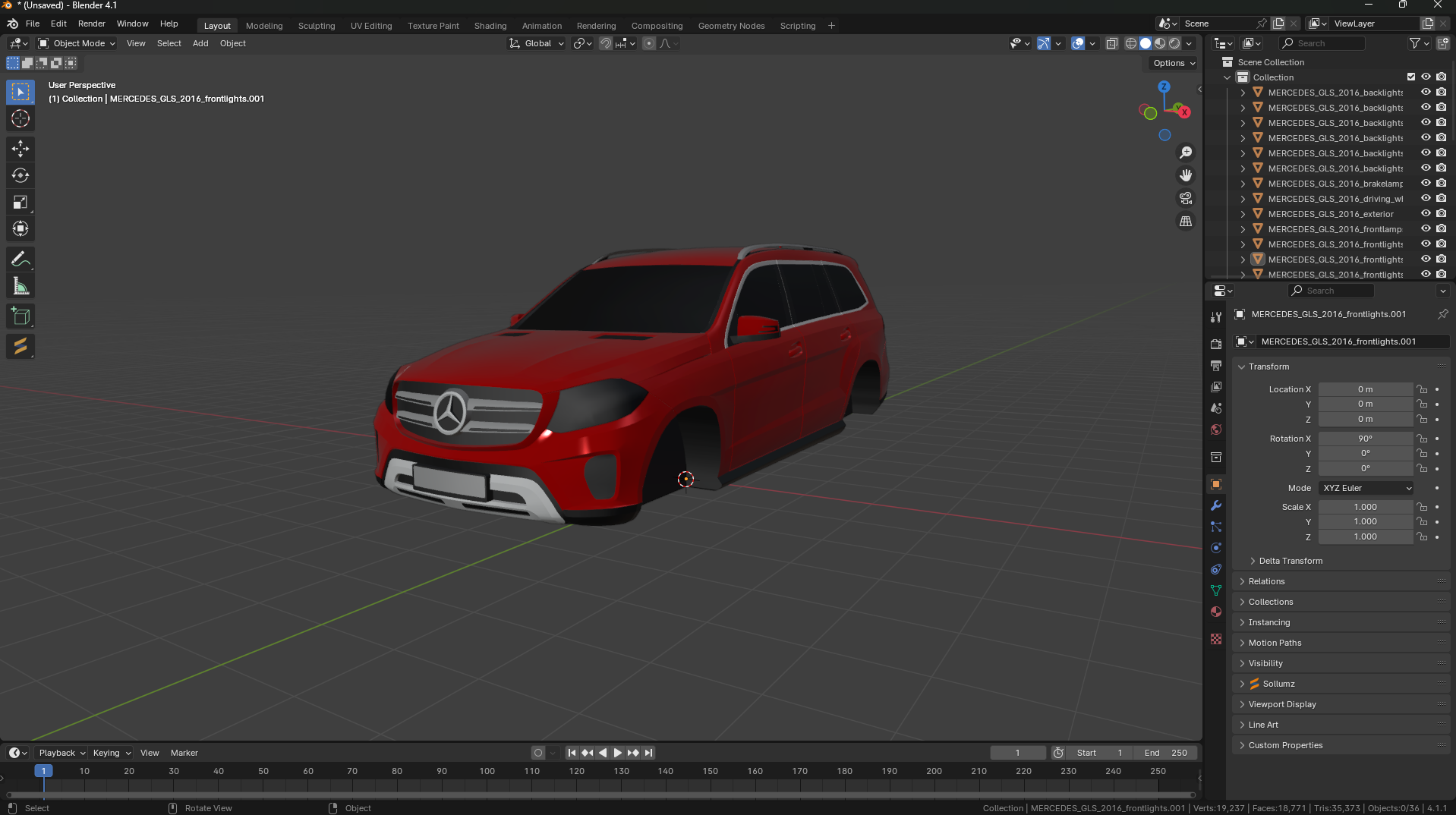Disable rendering for the frontlamp object
1456x815 pixels.
[x=1441, y=229]
